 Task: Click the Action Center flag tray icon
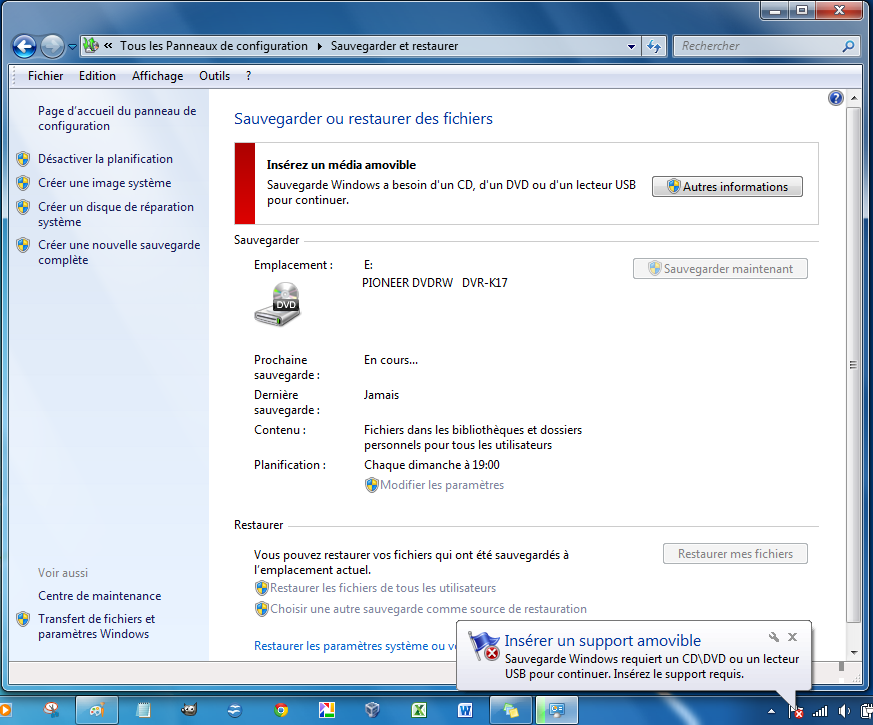click(796, 711)
